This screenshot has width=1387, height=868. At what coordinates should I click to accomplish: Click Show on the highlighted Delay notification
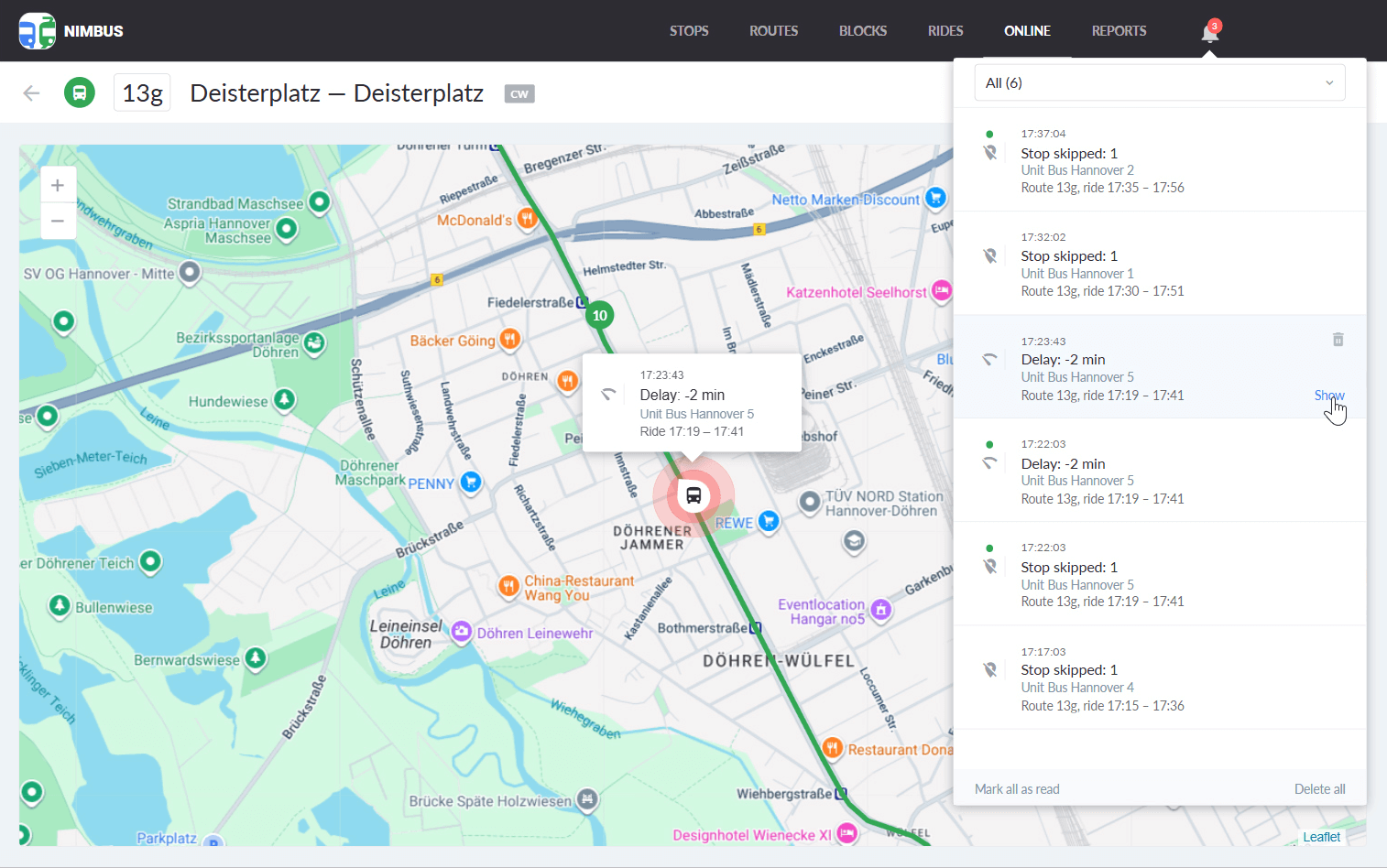tap(1328, 395)
